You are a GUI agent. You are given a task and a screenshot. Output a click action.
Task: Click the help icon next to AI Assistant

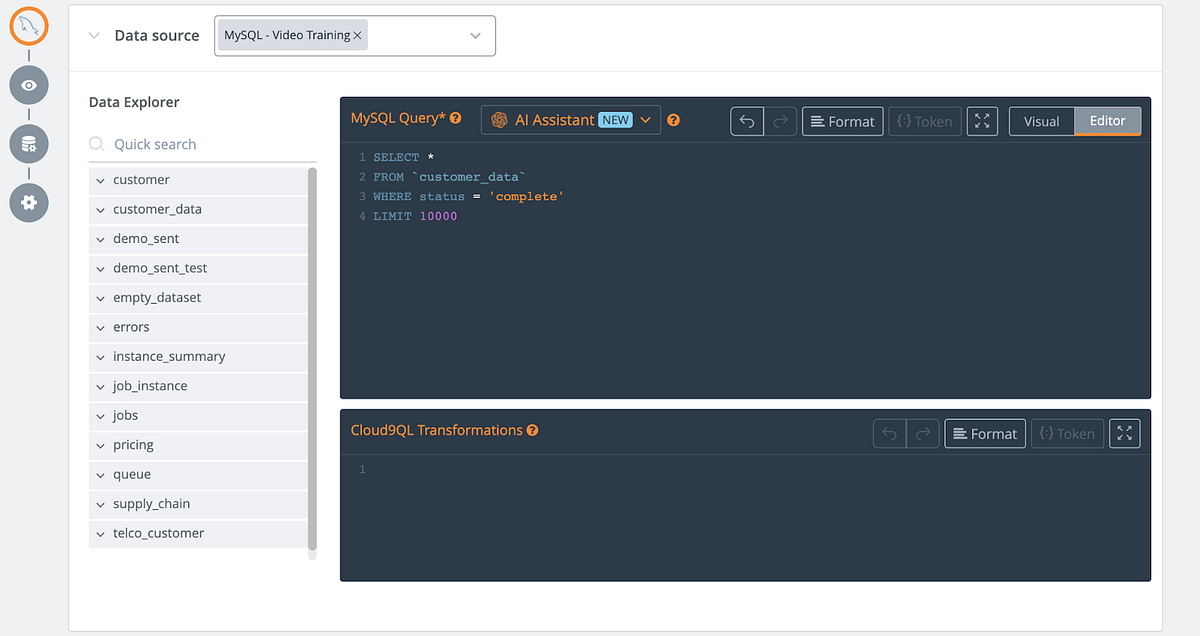(x=673, y=120)
